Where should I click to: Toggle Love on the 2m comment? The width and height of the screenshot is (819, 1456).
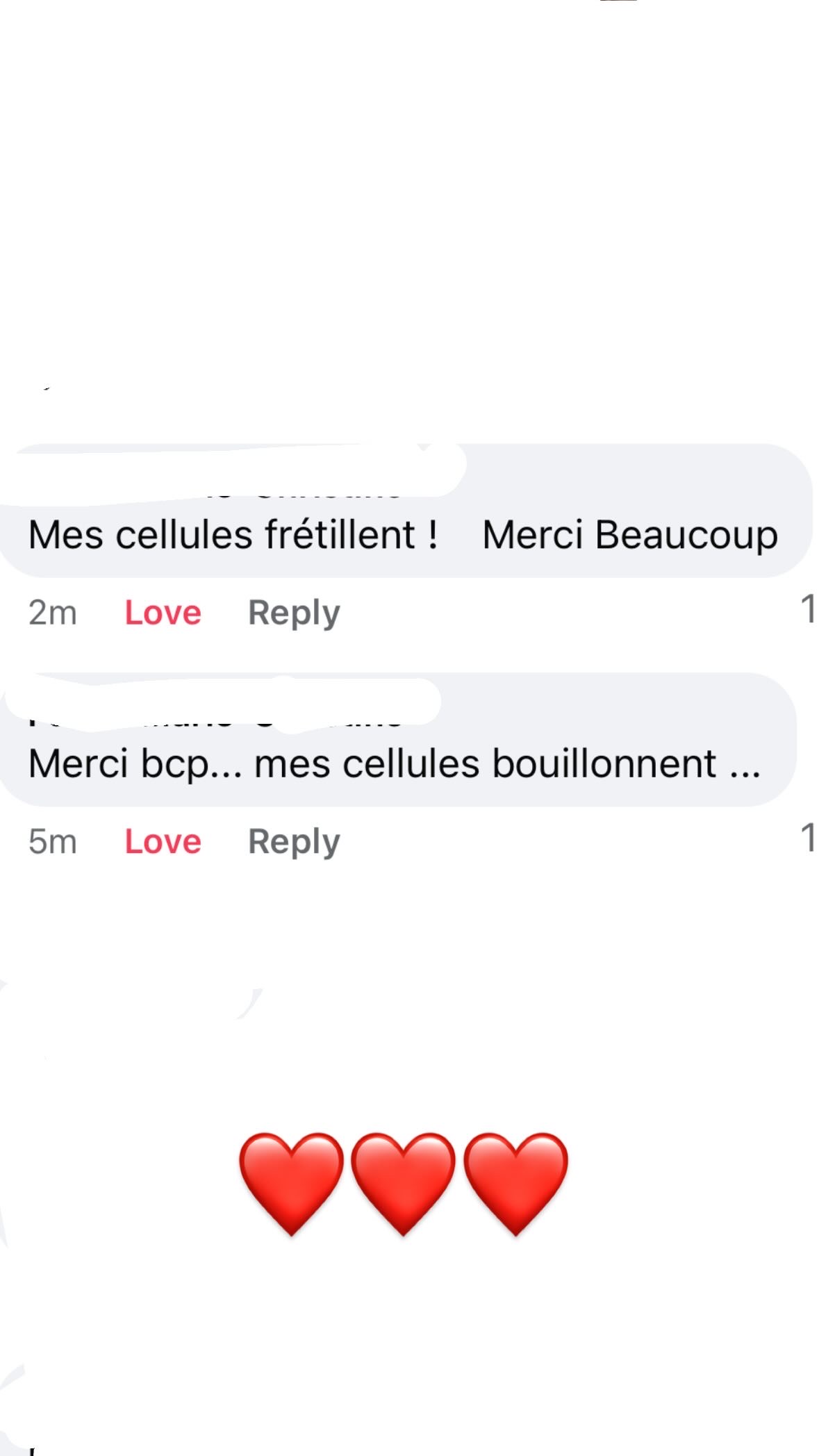point(163,613)
